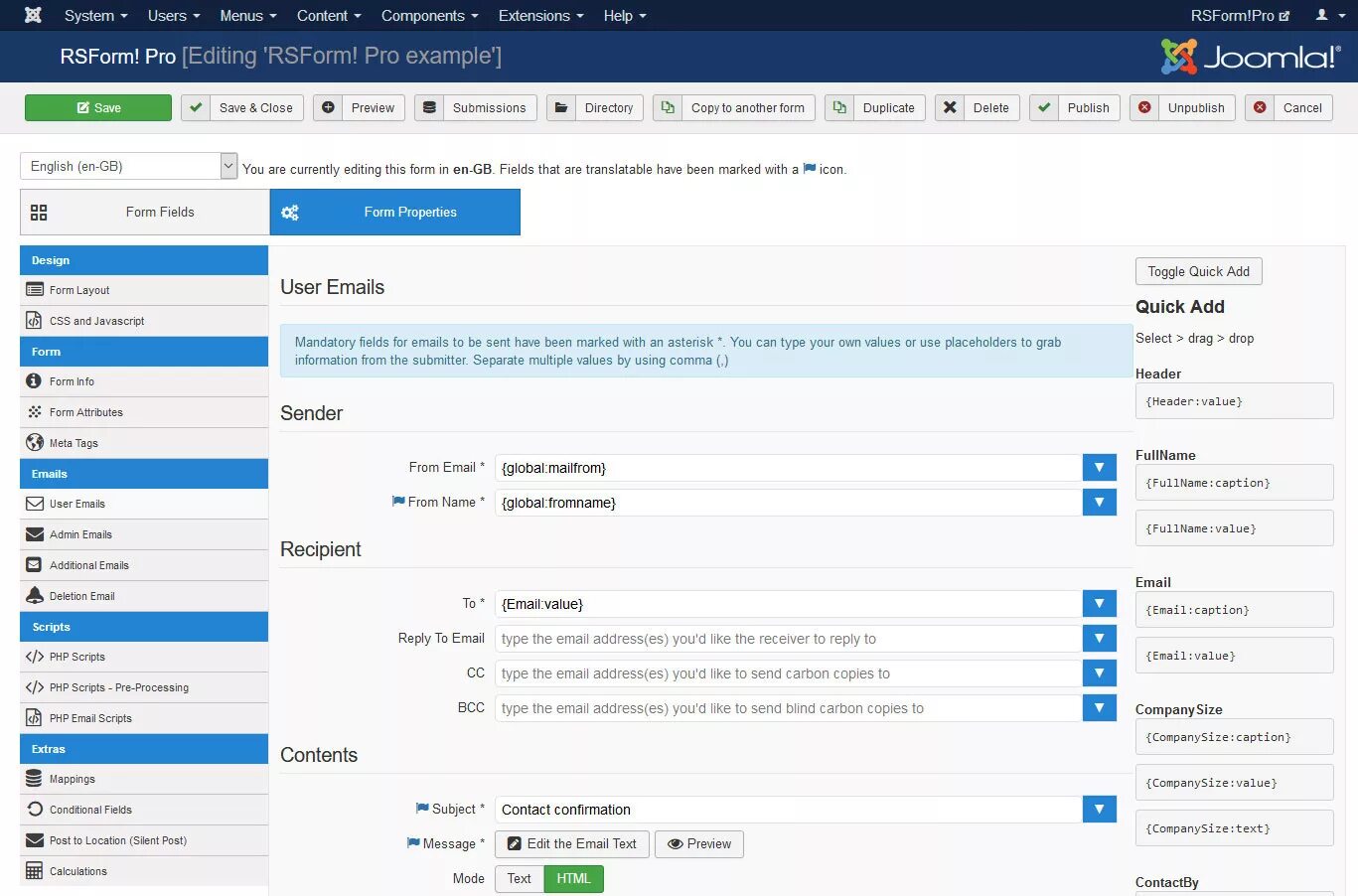Open the Menus menu

coord(248,15)
